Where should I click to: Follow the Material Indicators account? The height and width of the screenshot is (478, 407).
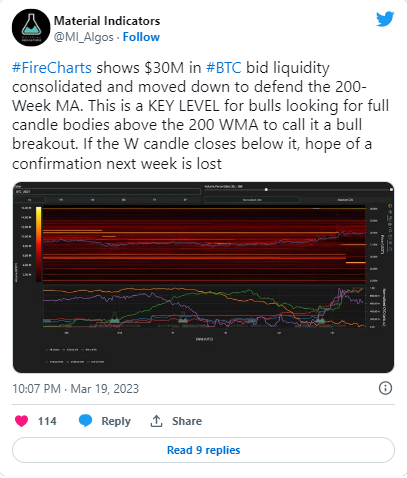pos(141,37)
